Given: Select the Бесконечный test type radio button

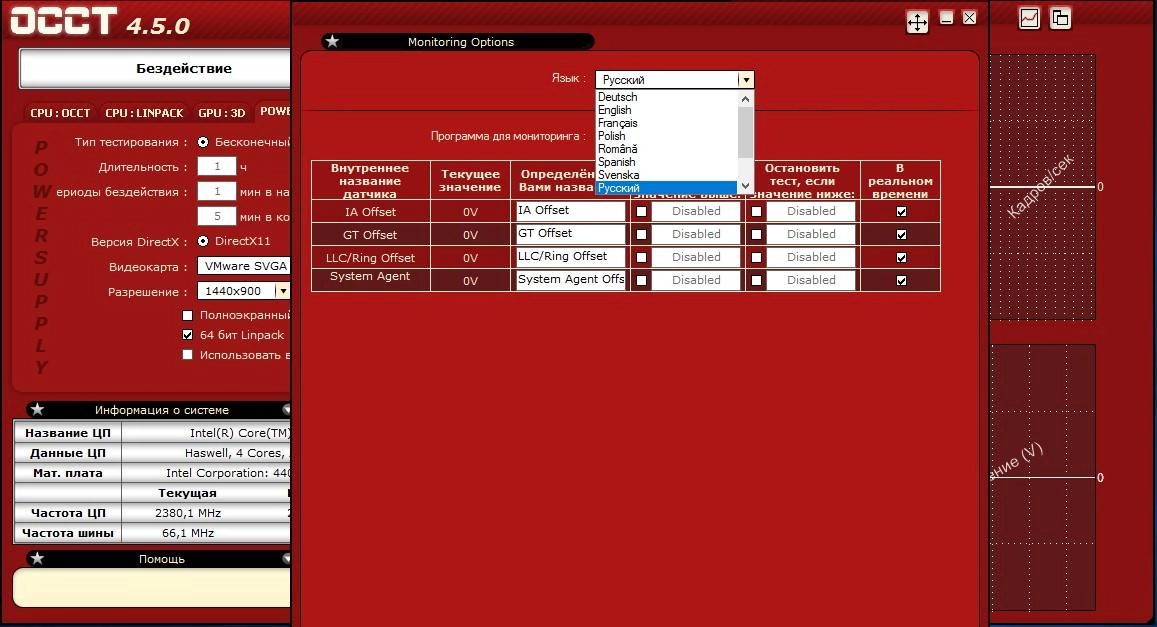Looking at the screenshot, I should (x=203, y=142).
